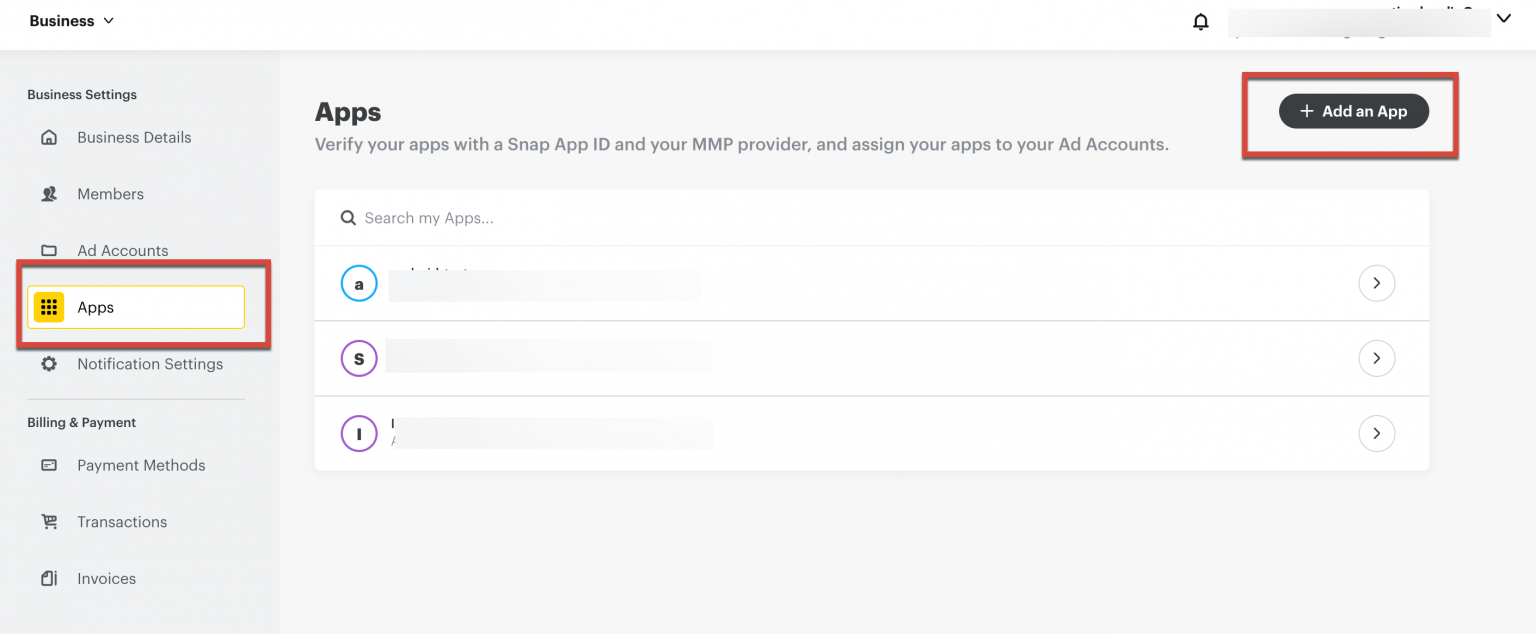Open Business Details from the sidebar
Viewport: 1536px width, 634px height.
134,137
